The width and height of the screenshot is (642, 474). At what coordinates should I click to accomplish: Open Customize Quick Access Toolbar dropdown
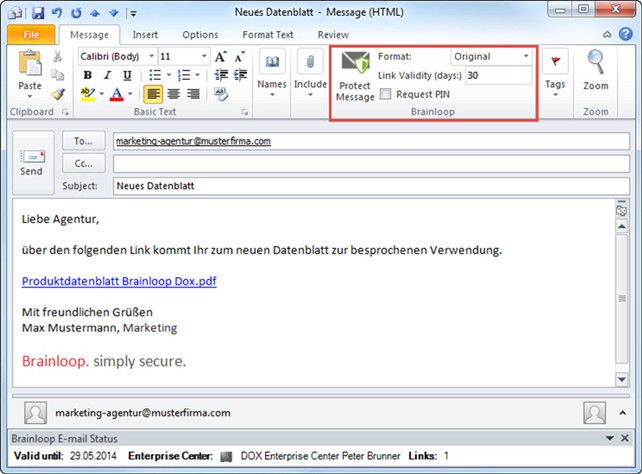[x=133, y=14]
